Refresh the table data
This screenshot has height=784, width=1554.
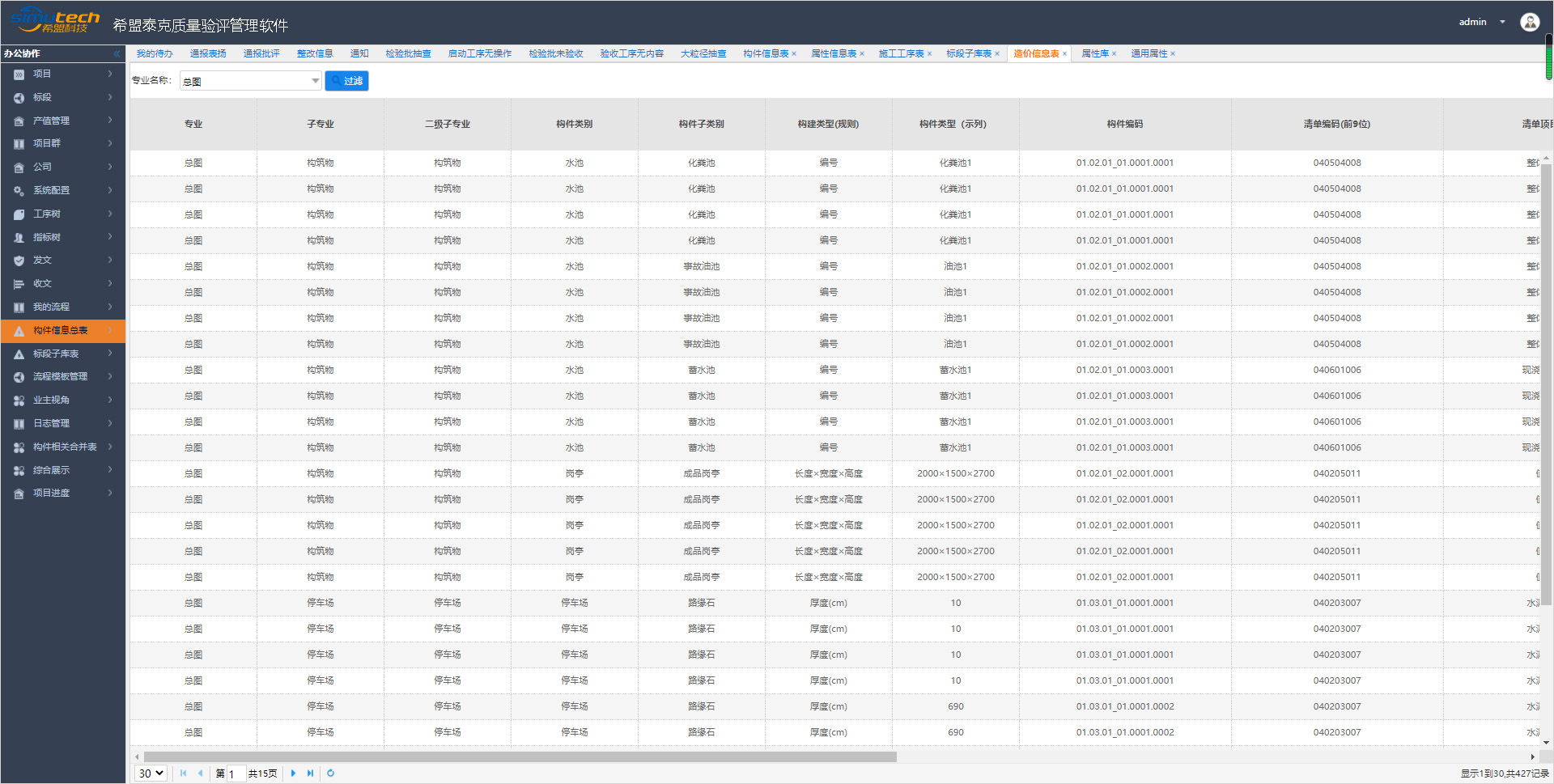(330, 773)
